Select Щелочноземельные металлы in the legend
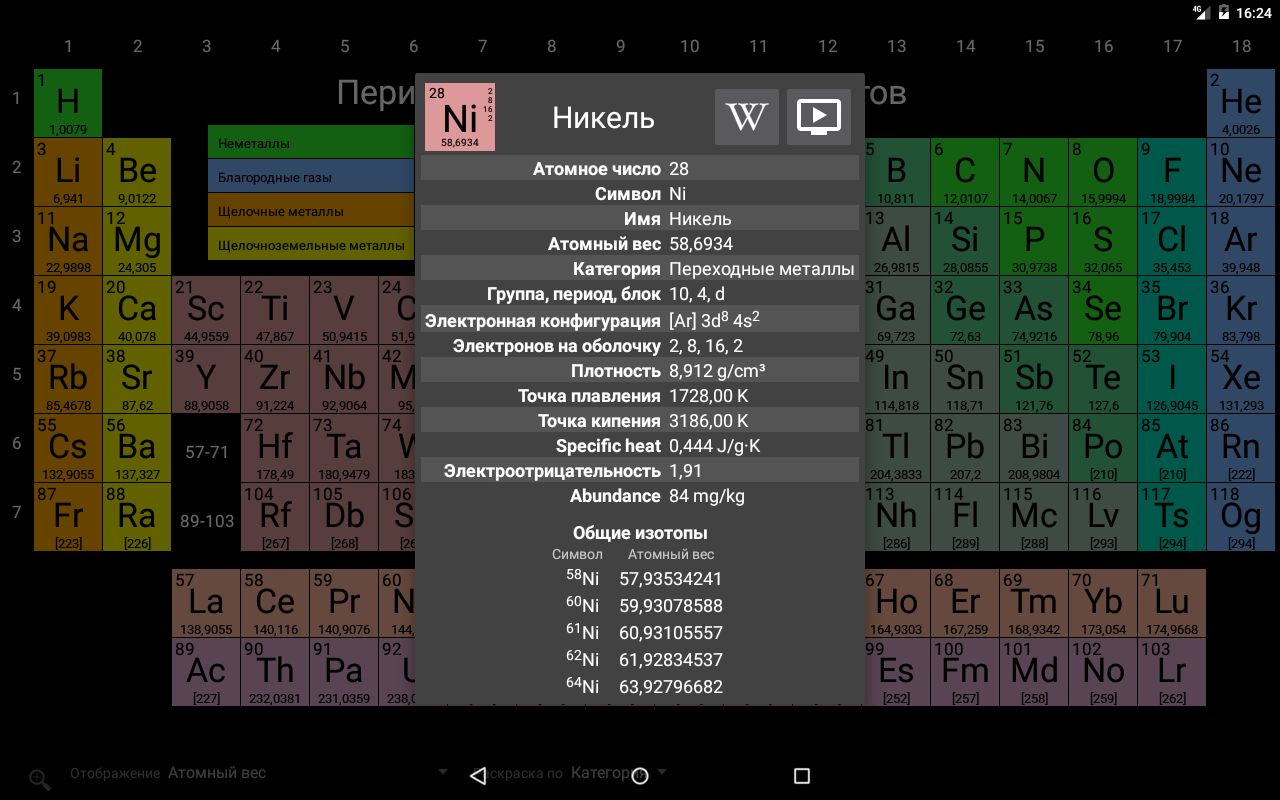 point(310,245)
